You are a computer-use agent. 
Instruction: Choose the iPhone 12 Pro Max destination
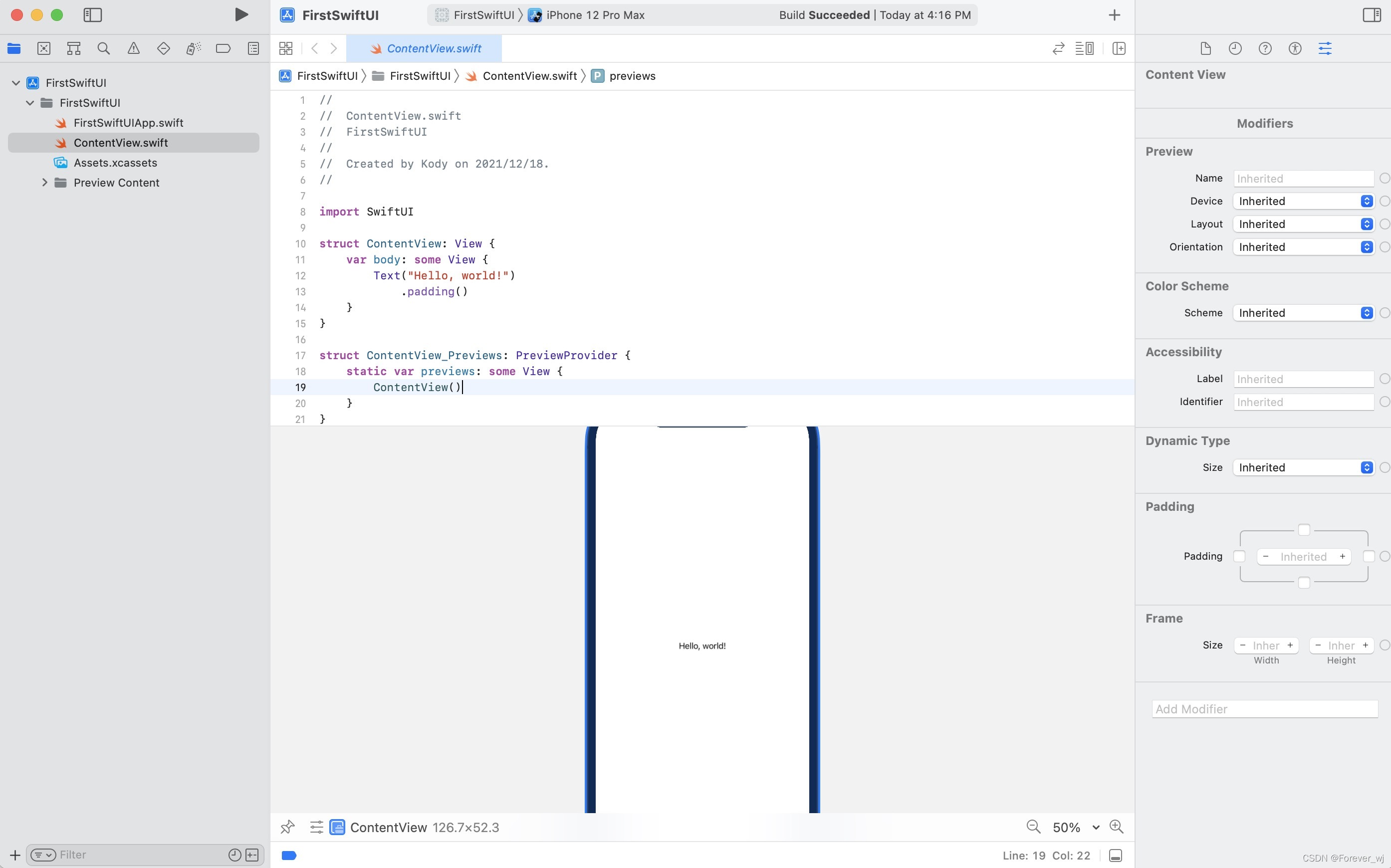pyautogui.click(x=587, y=15)
